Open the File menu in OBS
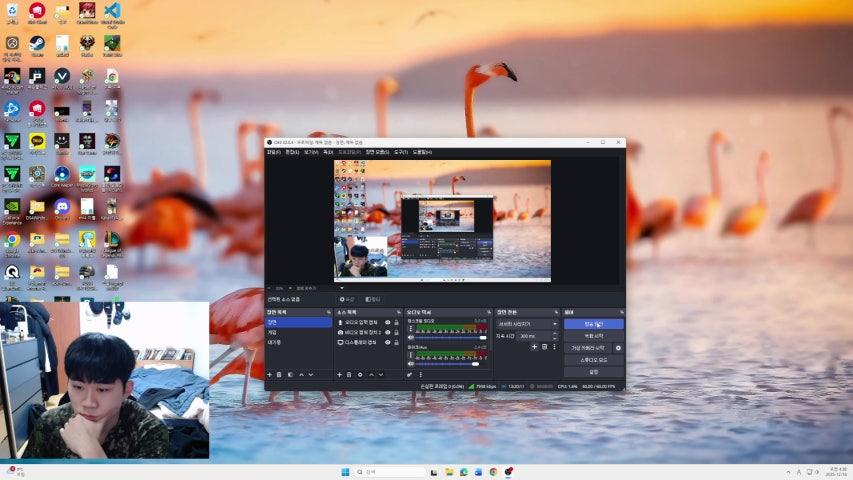 (273, 152)
